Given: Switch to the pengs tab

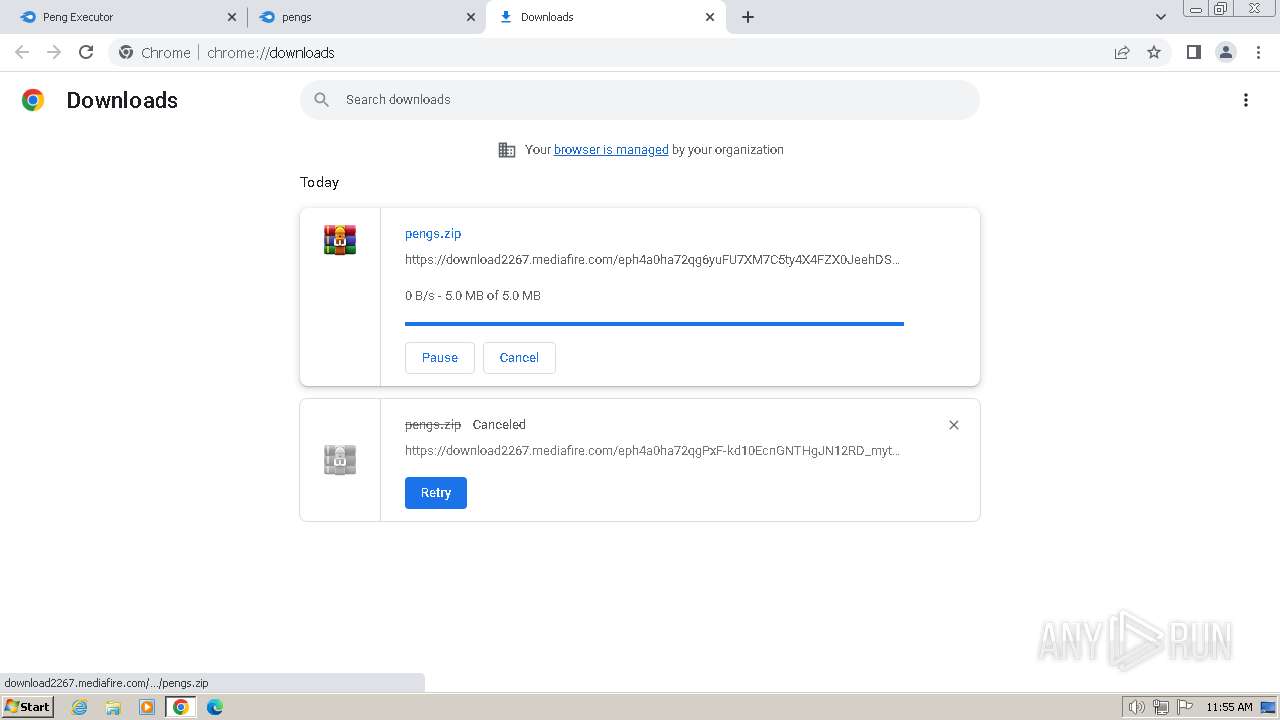Looking at the screenshot, I should click(x=365, y=17).
